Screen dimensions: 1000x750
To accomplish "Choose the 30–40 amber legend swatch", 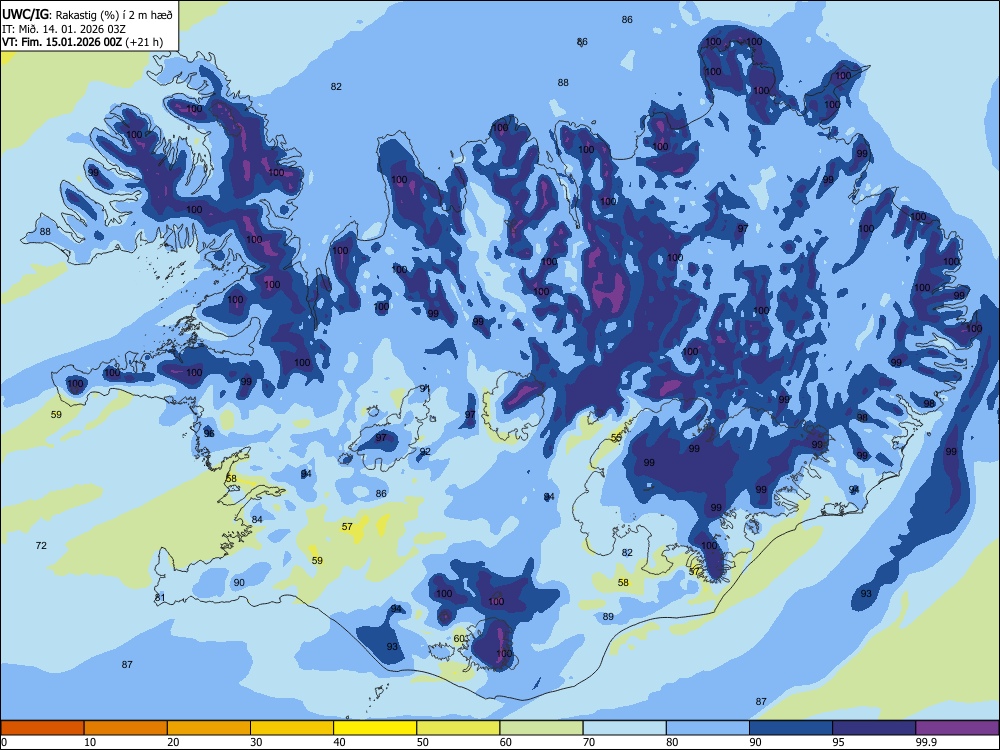I will (292, 728).
